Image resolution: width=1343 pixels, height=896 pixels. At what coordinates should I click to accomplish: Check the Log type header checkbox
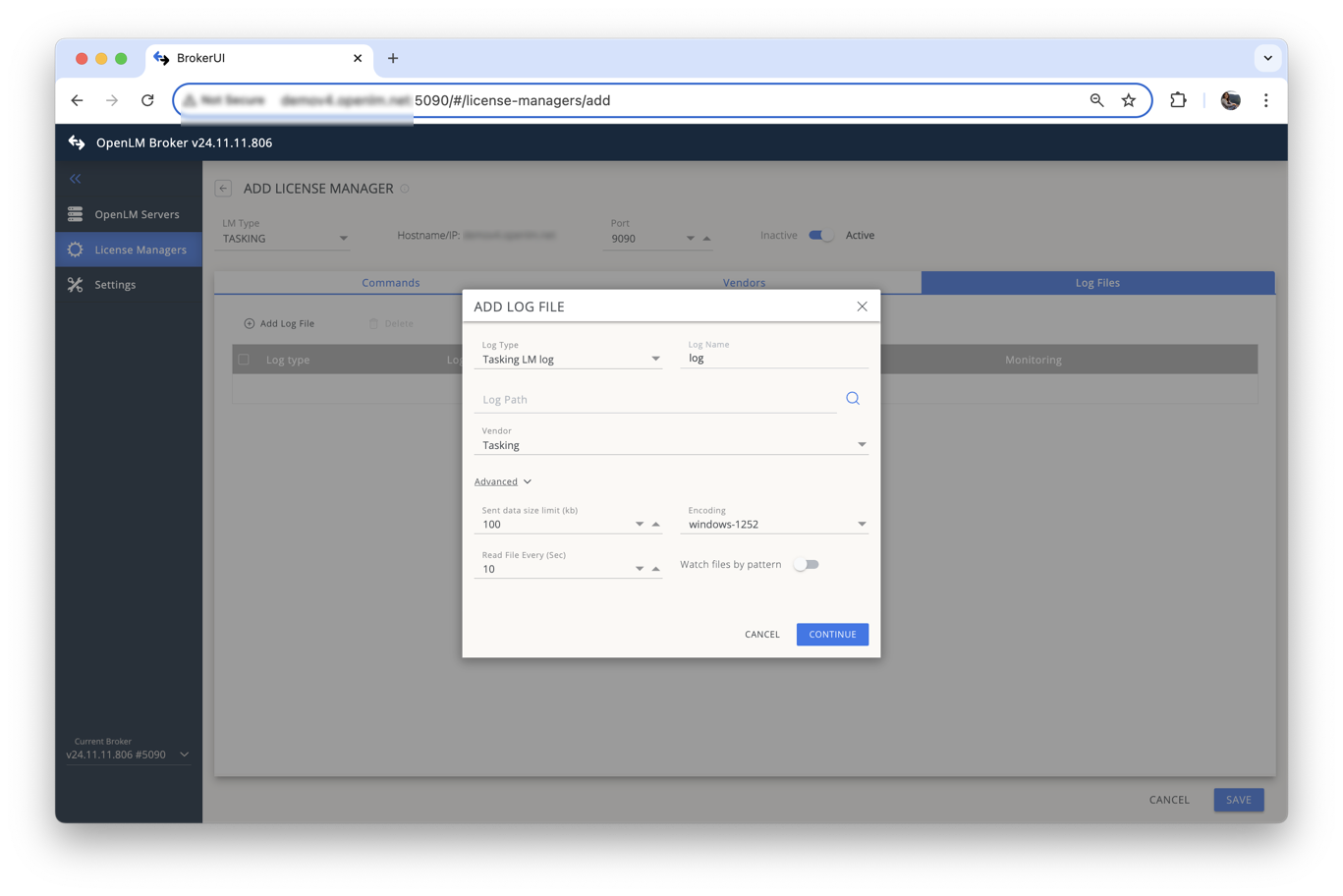click(x=244, y=360)
